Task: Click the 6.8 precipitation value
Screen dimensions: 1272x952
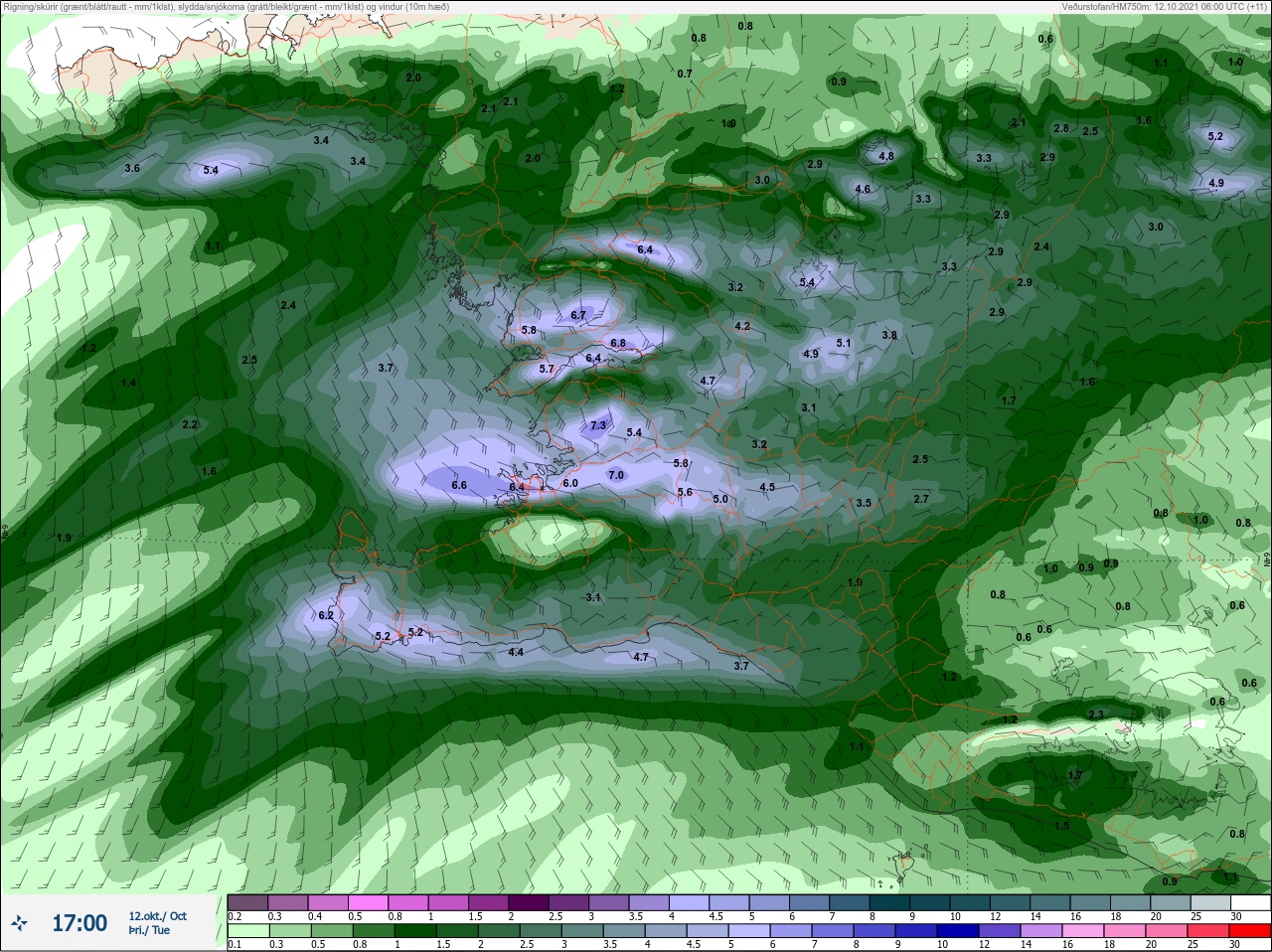Action: coord(618,343)
